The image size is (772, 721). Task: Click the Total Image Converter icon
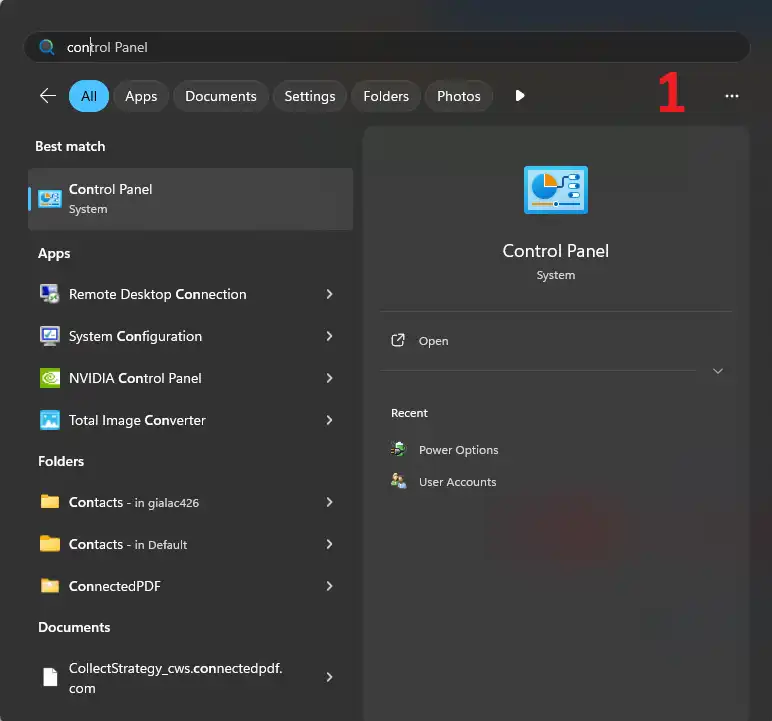(x=49, y=420)
